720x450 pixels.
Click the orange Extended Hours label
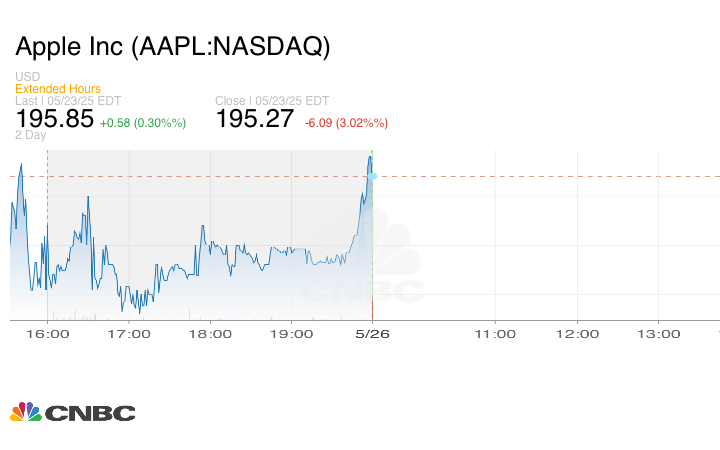pos(58,89)
